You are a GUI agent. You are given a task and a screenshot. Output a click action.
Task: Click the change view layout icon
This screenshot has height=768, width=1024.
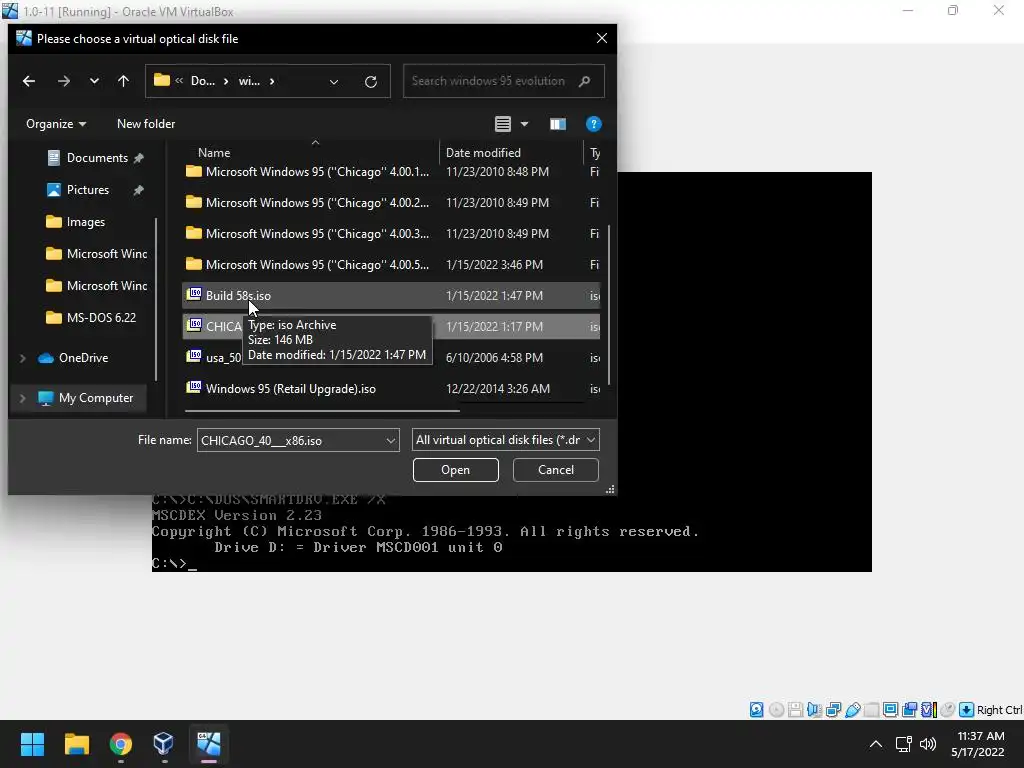coord(502,123)
